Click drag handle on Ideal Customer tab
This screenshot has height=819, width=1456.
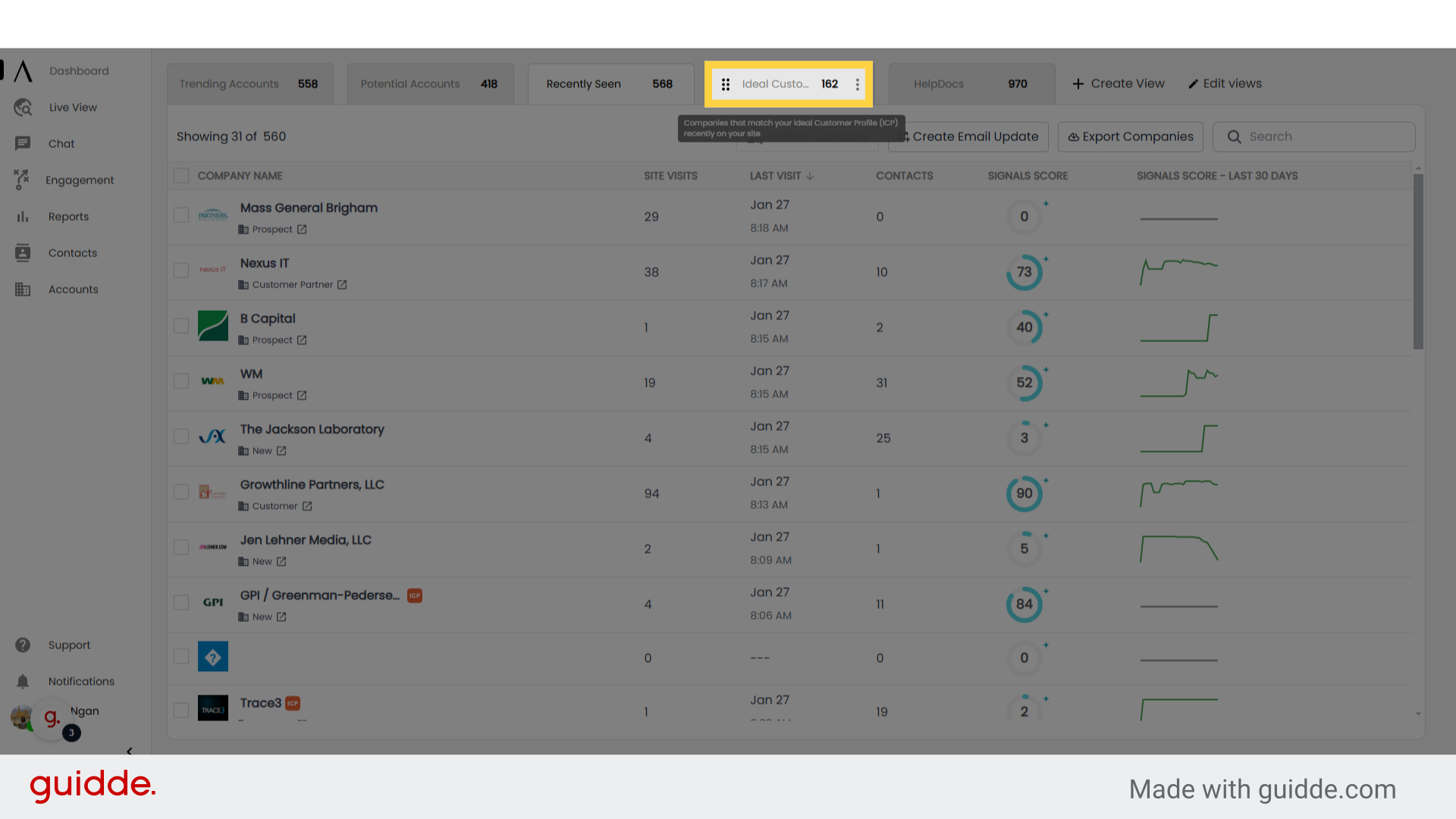[x=726, y=84]
